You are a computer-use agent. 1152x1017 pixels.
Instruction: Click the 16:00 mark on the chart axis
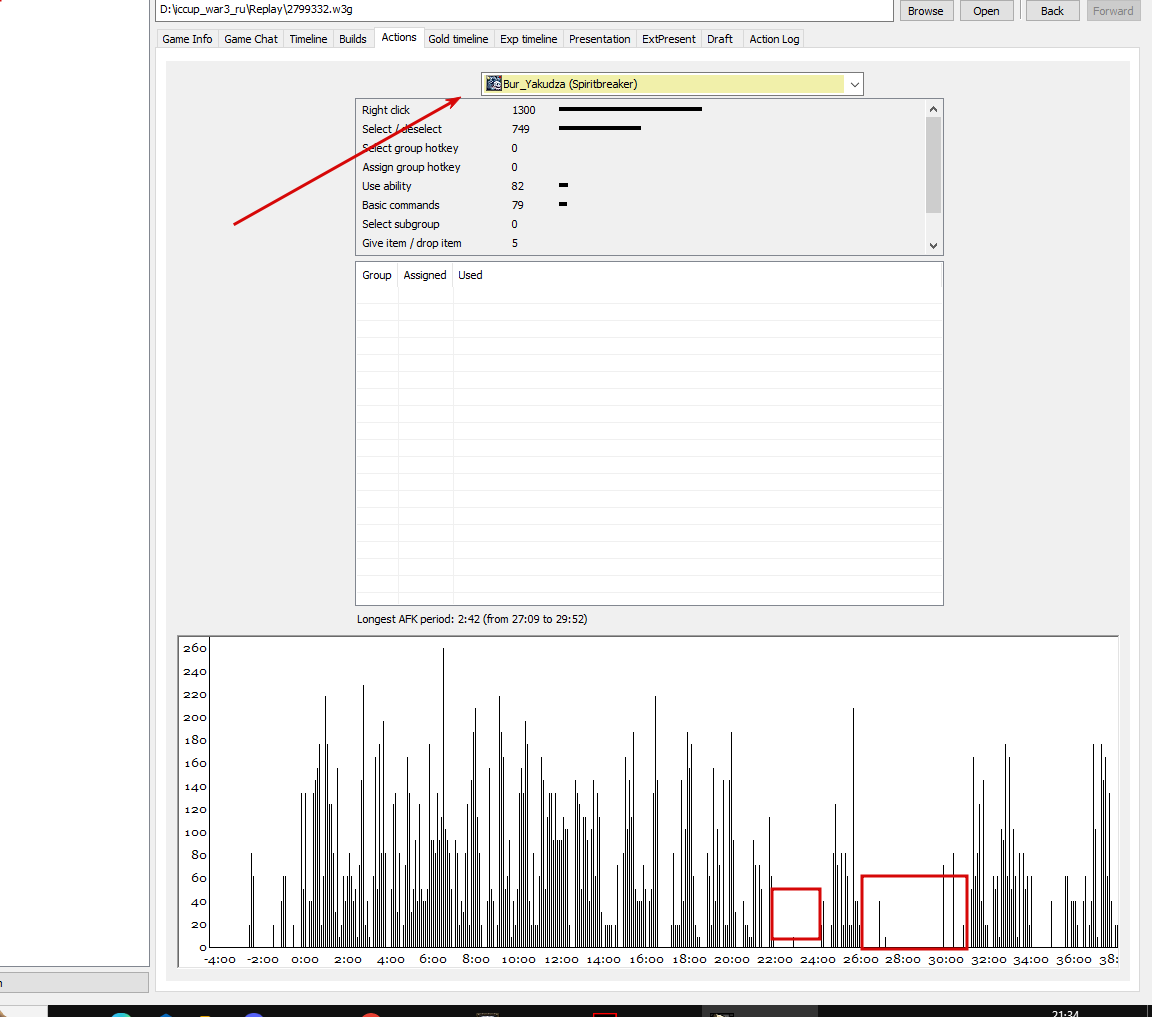click(x=647, y=960)
